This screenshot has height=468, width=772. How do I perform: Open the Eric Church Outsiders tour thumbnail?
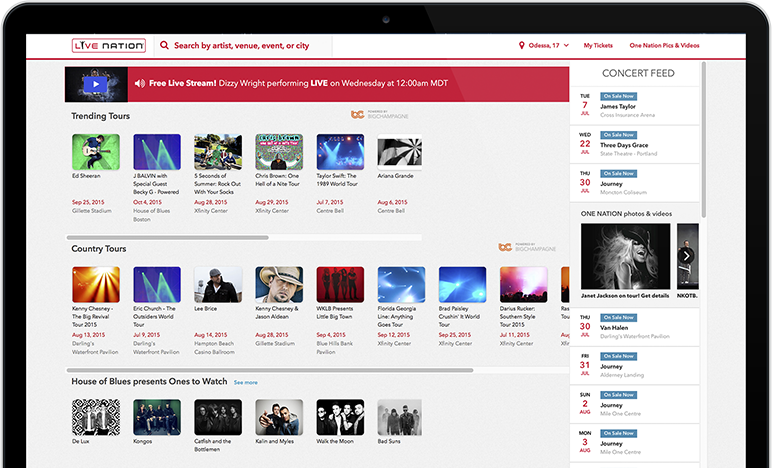pos(157,284)
